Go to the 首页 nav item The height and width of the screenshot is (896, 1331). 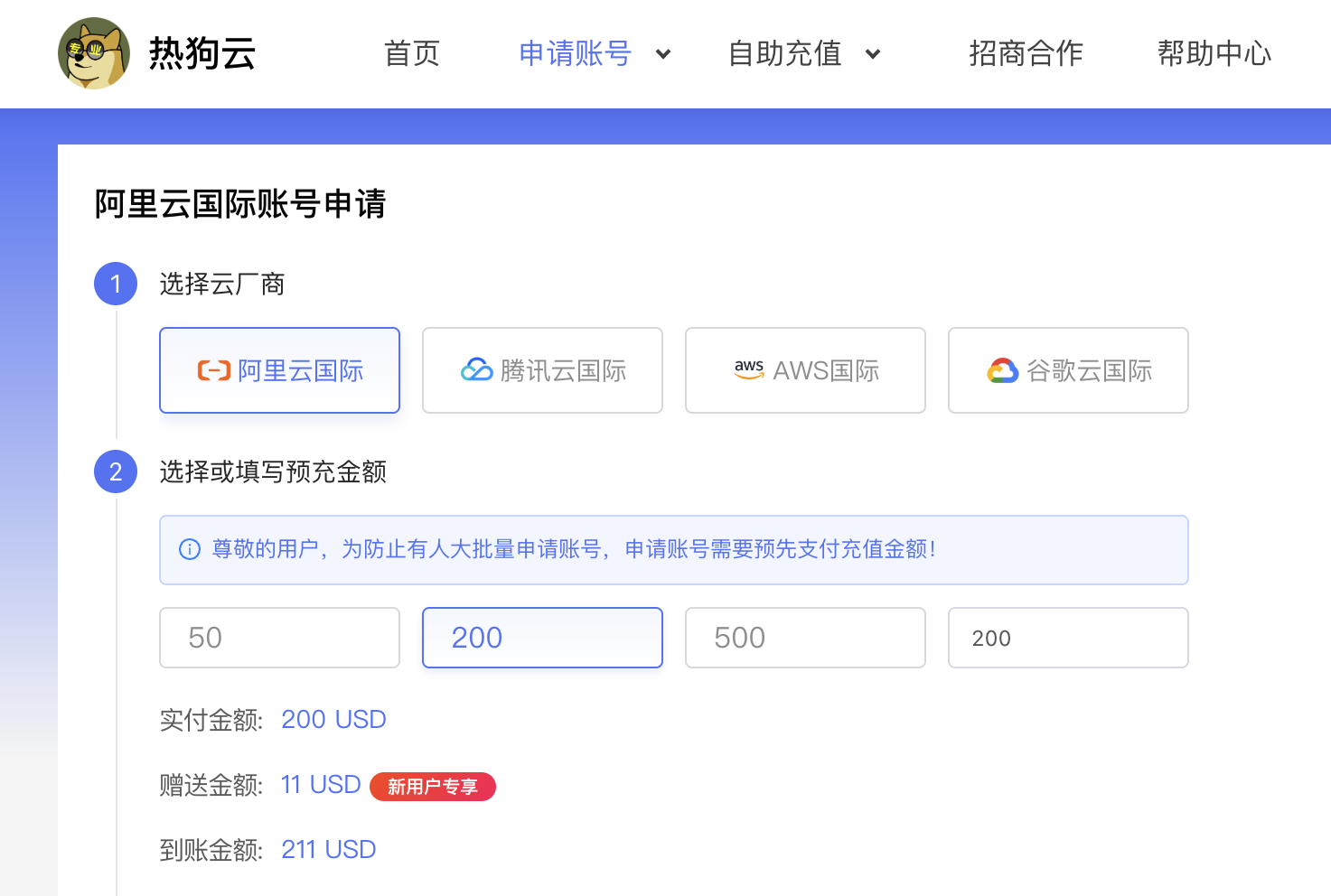point(412,53)
